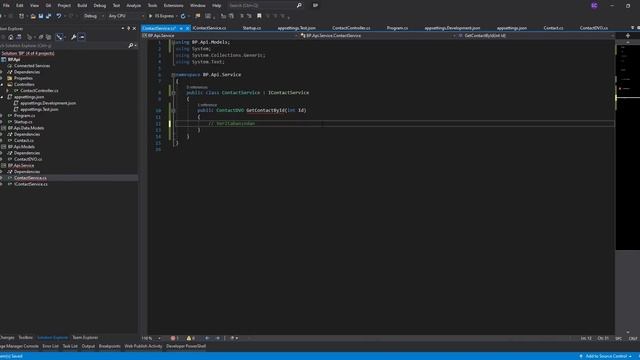Switch to the IContactService.cs tab
Viewport: 640px width, 360px height.
[209, 28]
